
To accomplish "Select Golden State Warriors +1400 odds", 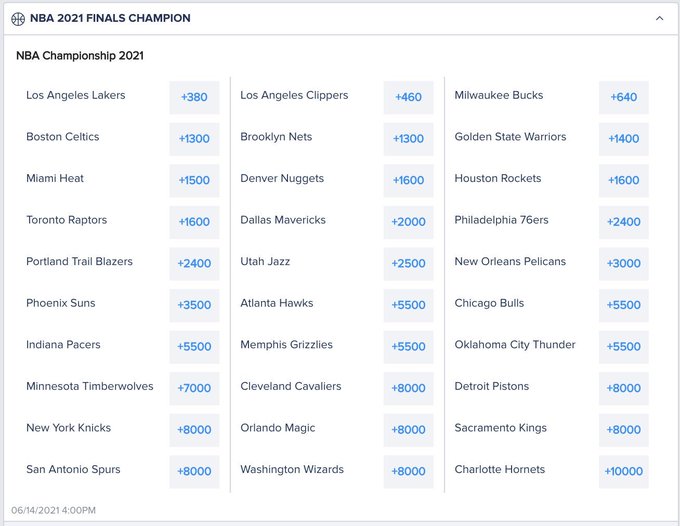I will click(624, 139).
